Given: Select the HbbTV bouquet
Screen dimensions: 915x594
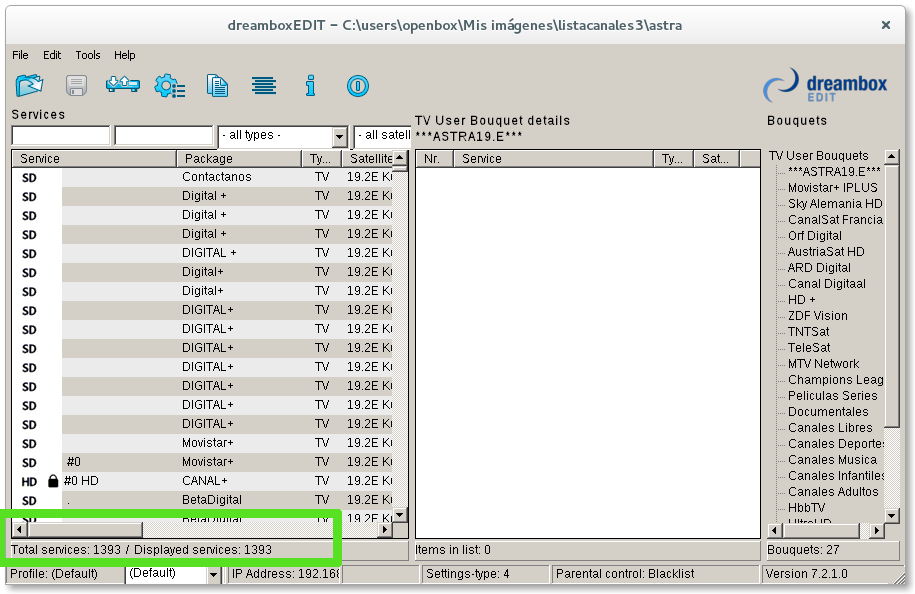Looking at the screenshot, I should coord(806,508).
